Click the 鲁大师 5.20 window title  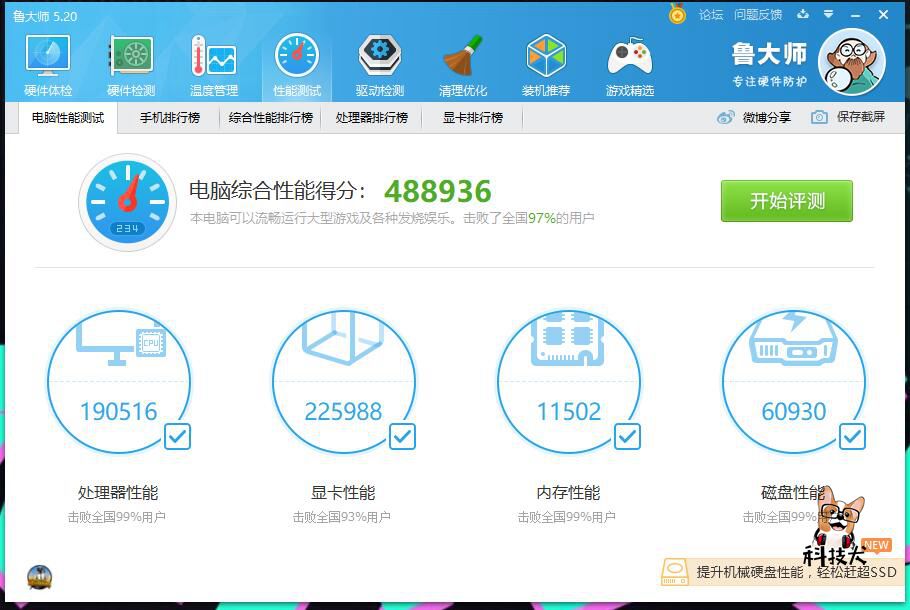pyautogui.click(x=45, y=16)
